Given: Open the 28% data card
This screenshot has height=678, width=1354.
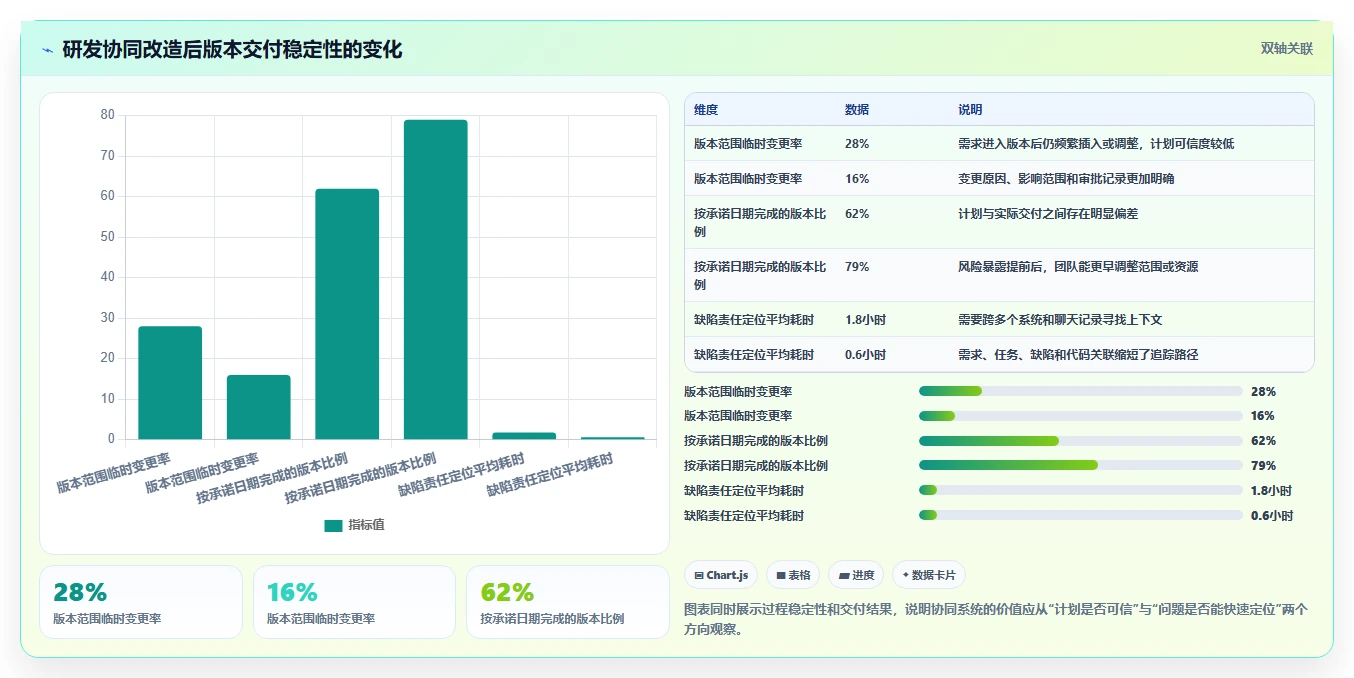Looking at the screenshot, I should tap(141, 602).
